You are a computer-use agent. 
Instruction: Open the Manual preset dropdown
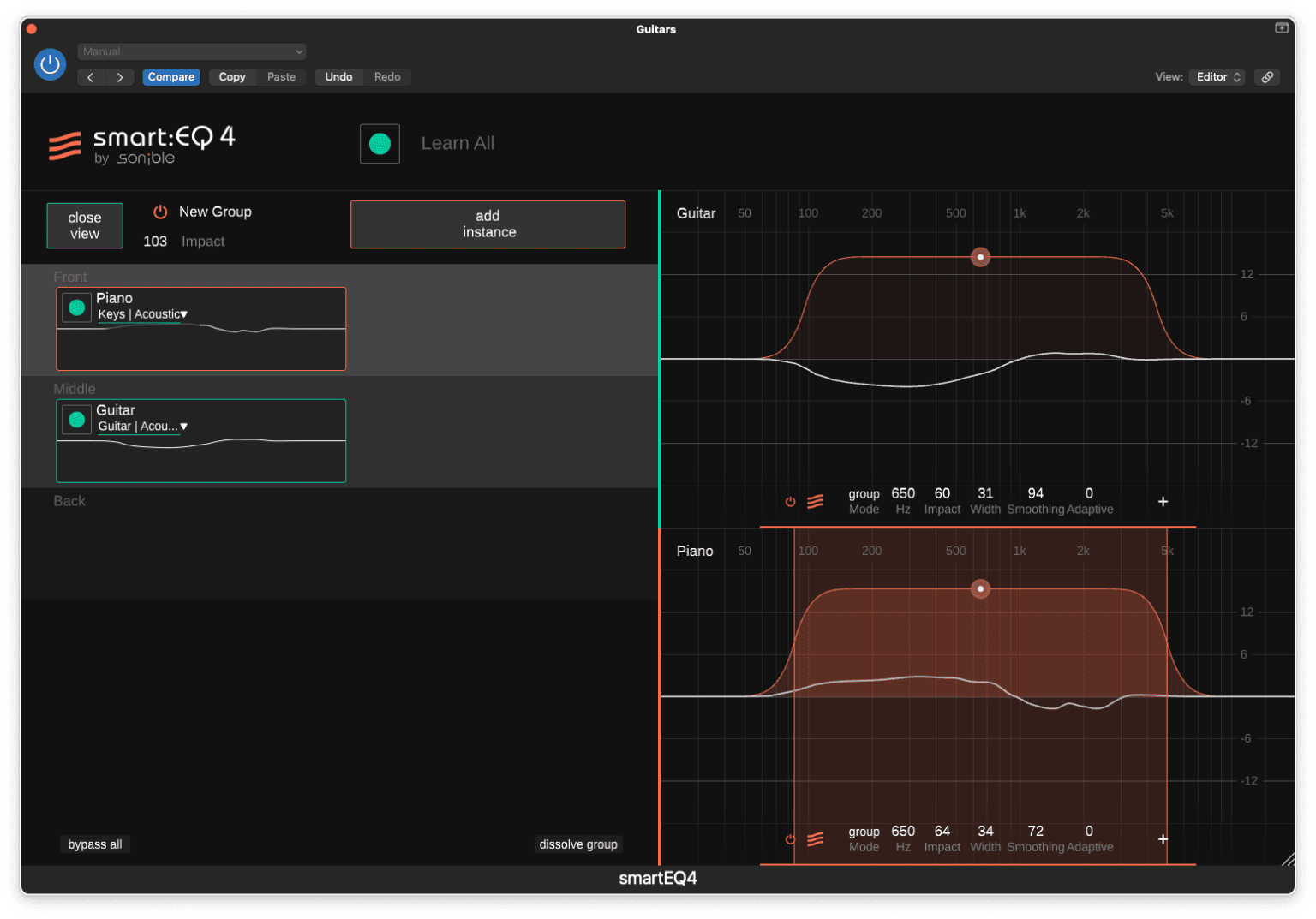(191, 51)
